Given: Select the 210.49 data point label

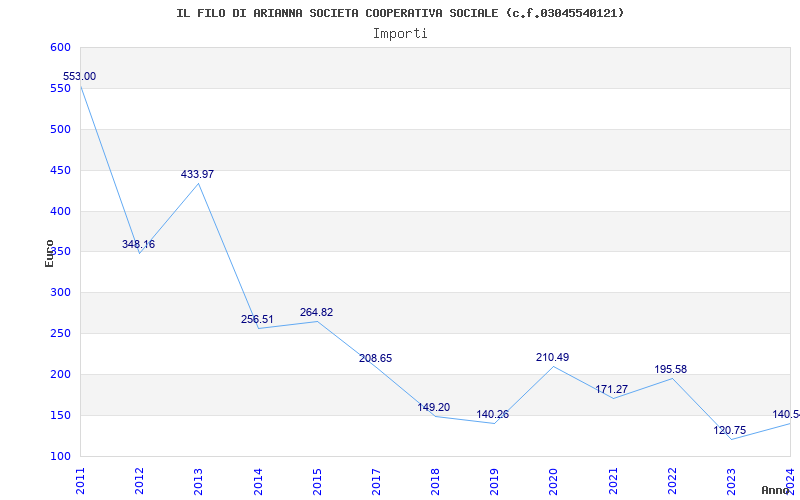Looking at the screenshot, I should coord(553,357).
